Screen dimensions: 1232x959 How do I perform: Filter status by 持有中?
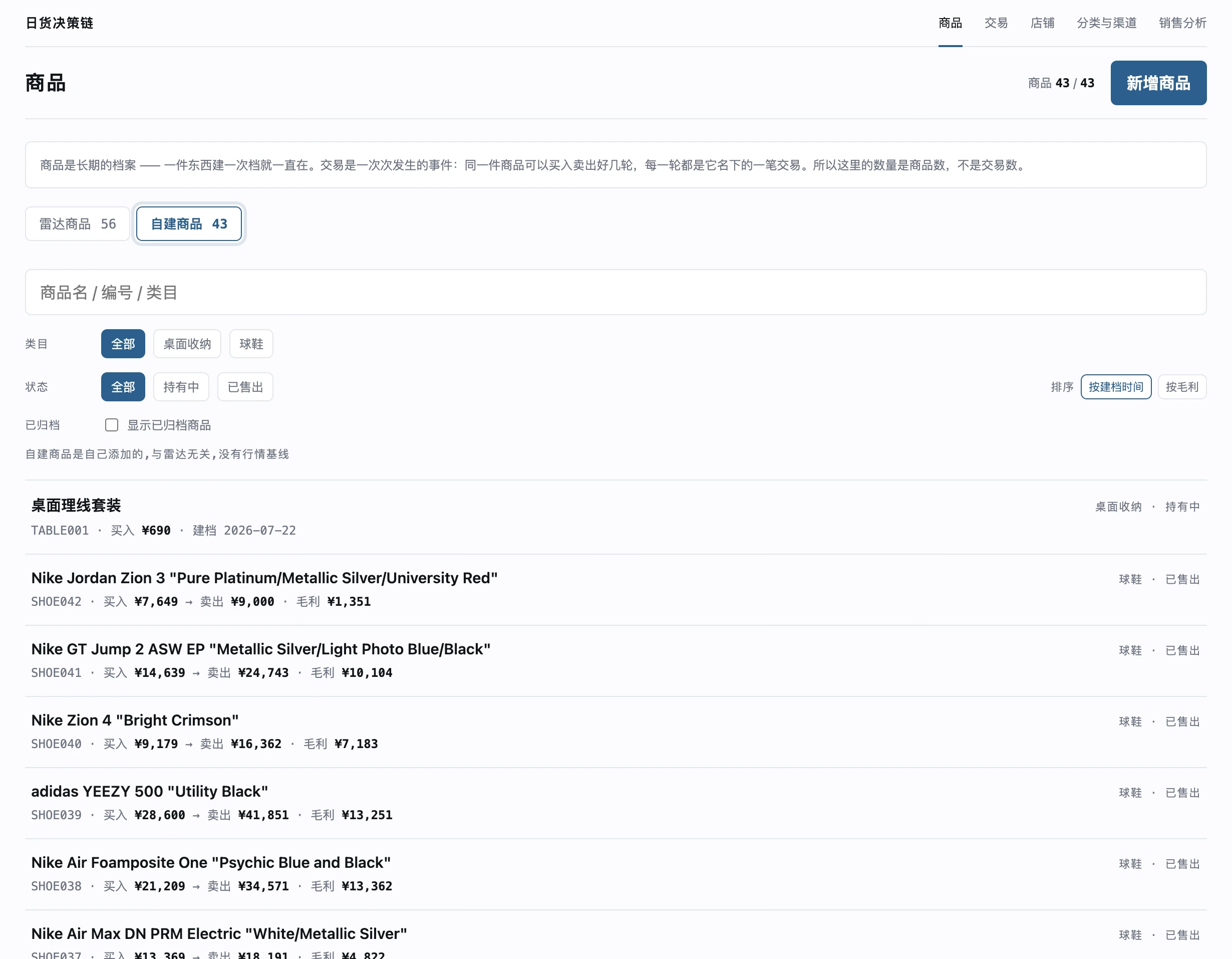[x=181, y=387]
